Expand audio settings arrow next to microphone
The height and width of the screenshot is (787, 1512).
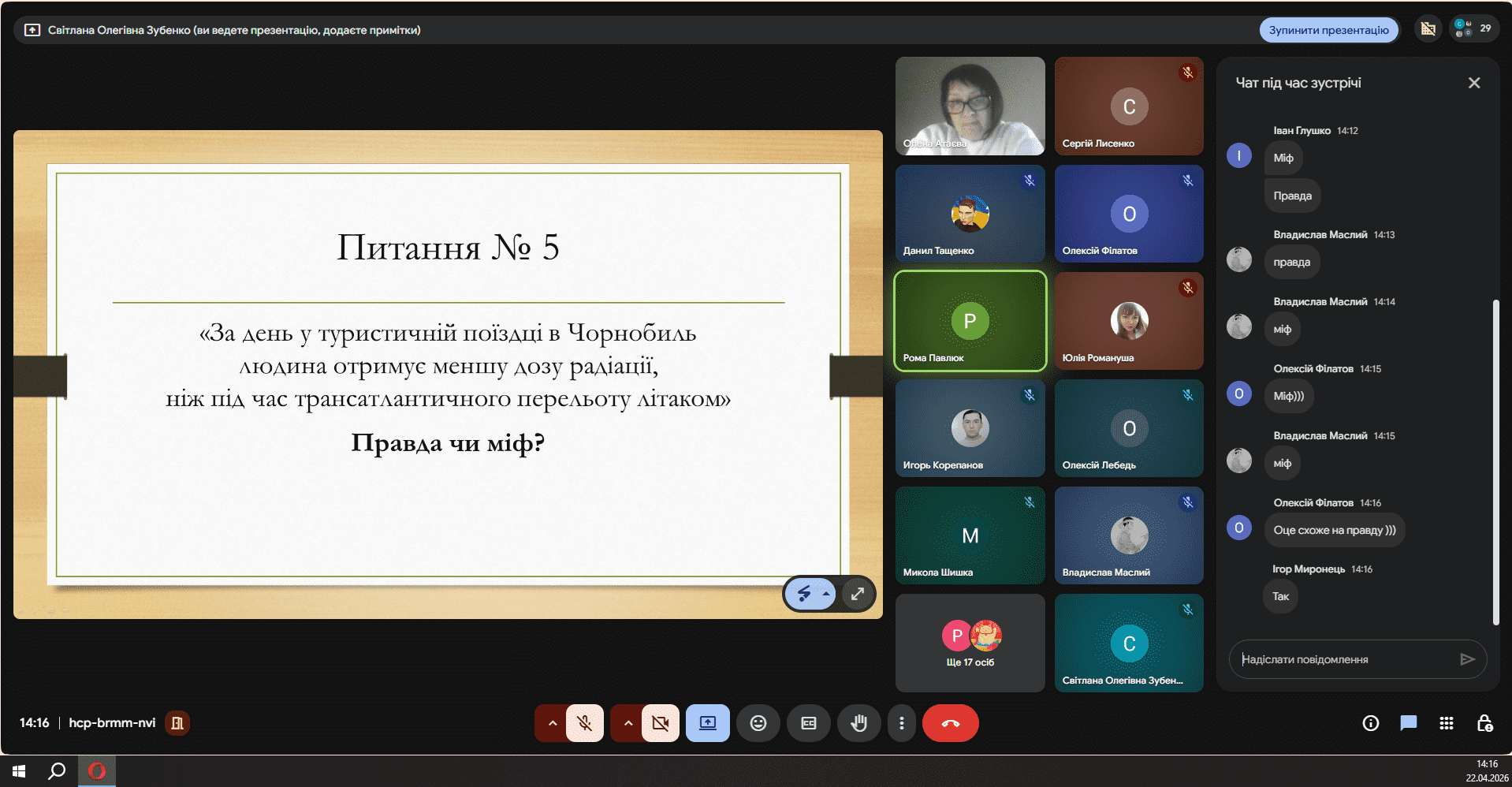tap(552, 723)
